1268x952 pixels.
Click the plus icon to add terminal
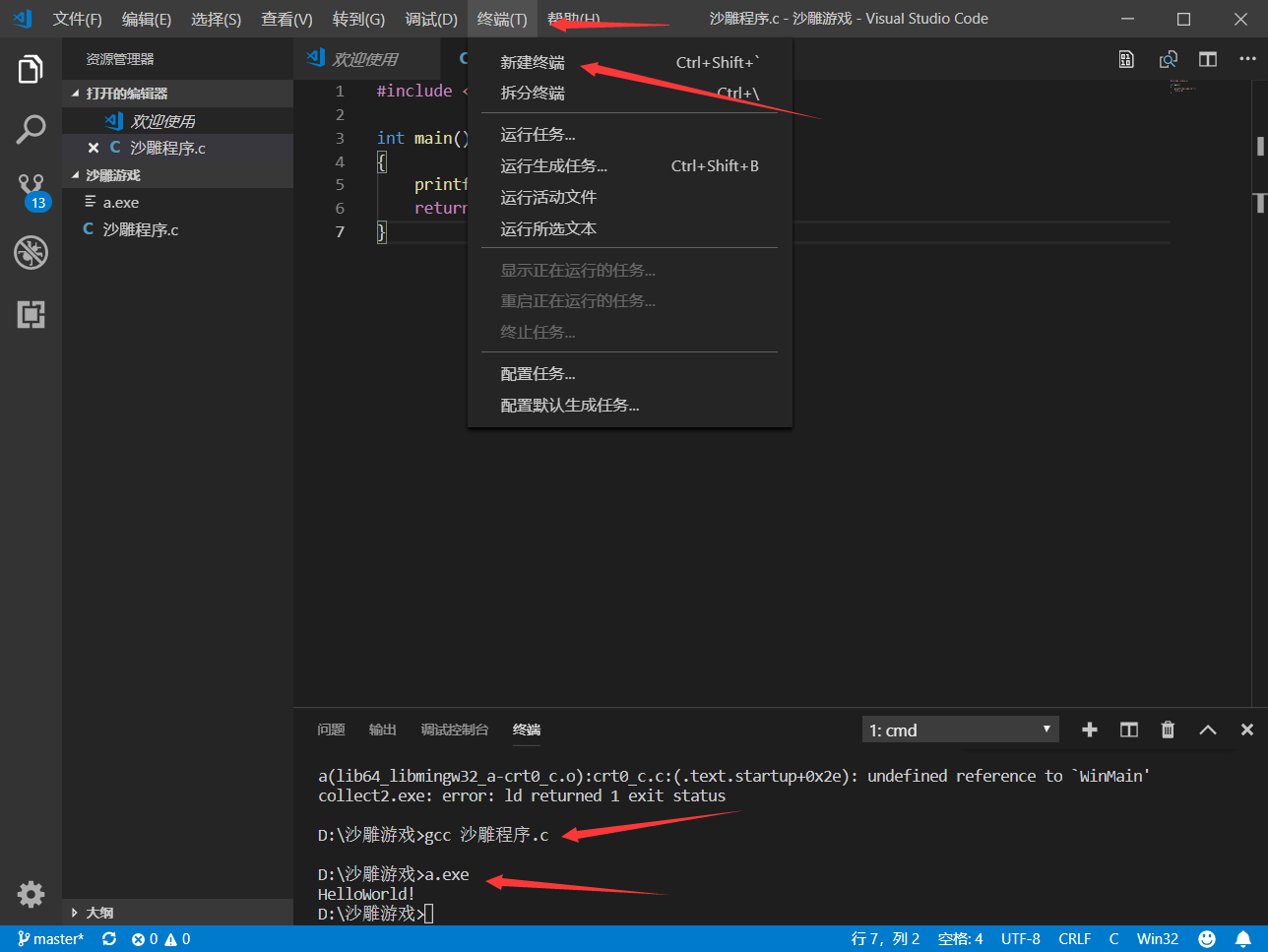(x=1089, y=730)
